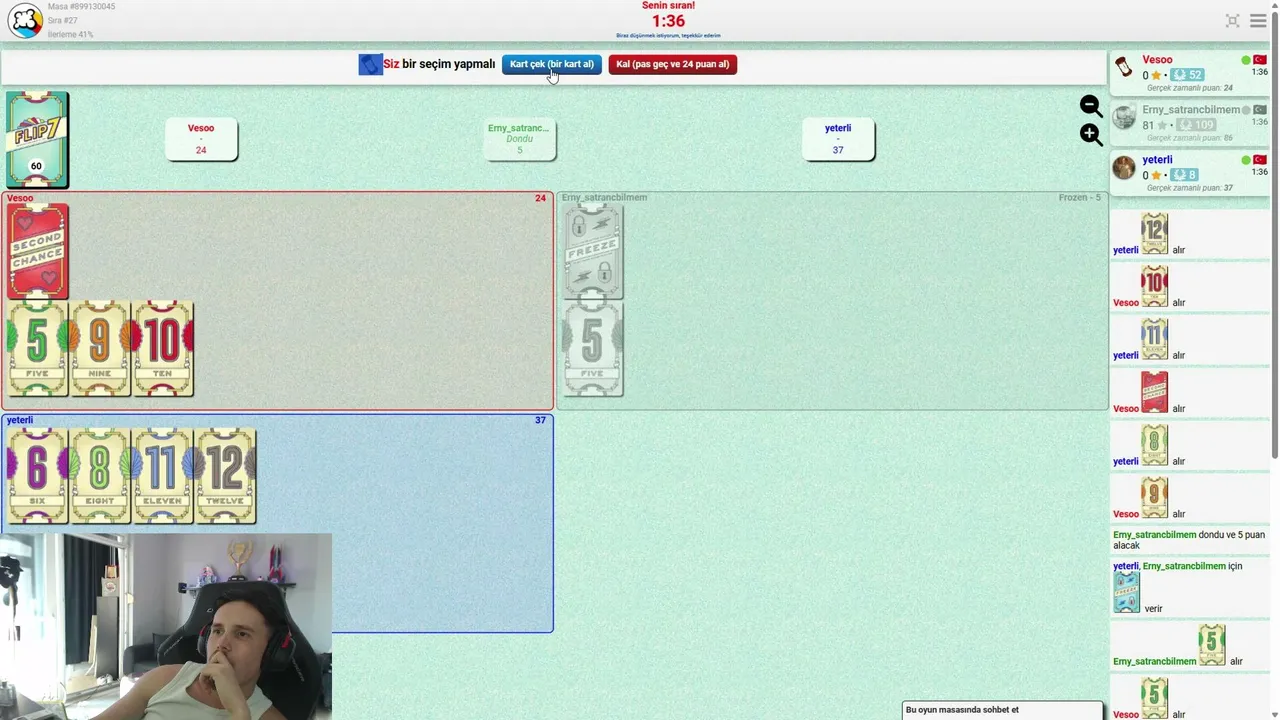Click the Twelve card in yeterli's hand
This screenshot has width=1280, height=720.
(x=225, y=476)
